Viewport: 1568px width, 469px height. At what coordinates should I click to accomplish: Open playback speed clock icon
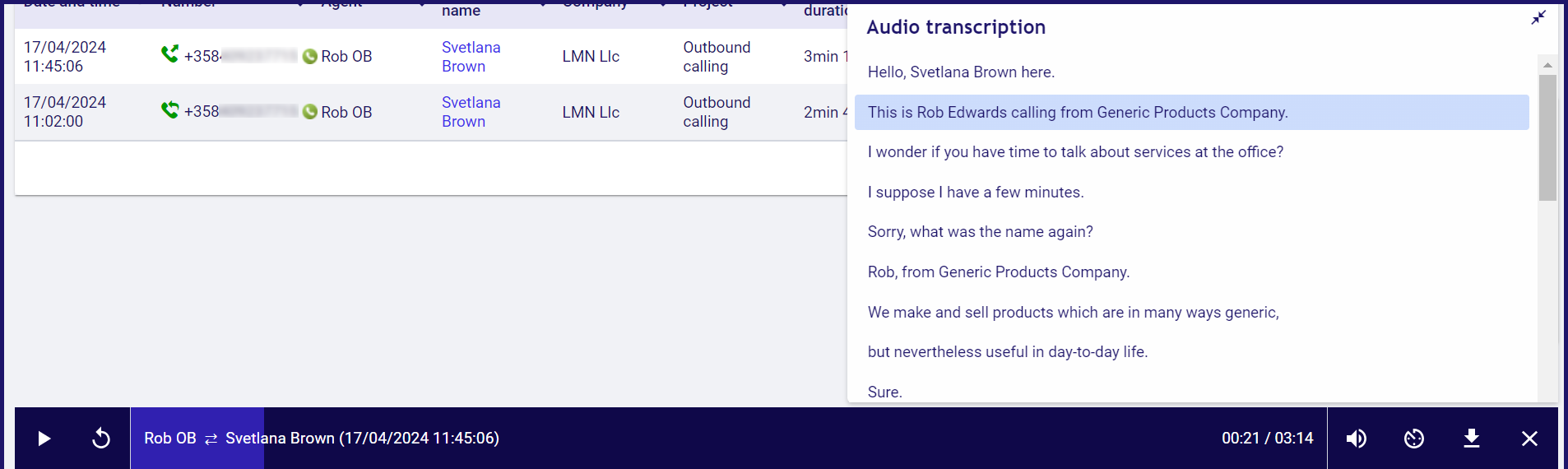click(x=1414, y=439)
